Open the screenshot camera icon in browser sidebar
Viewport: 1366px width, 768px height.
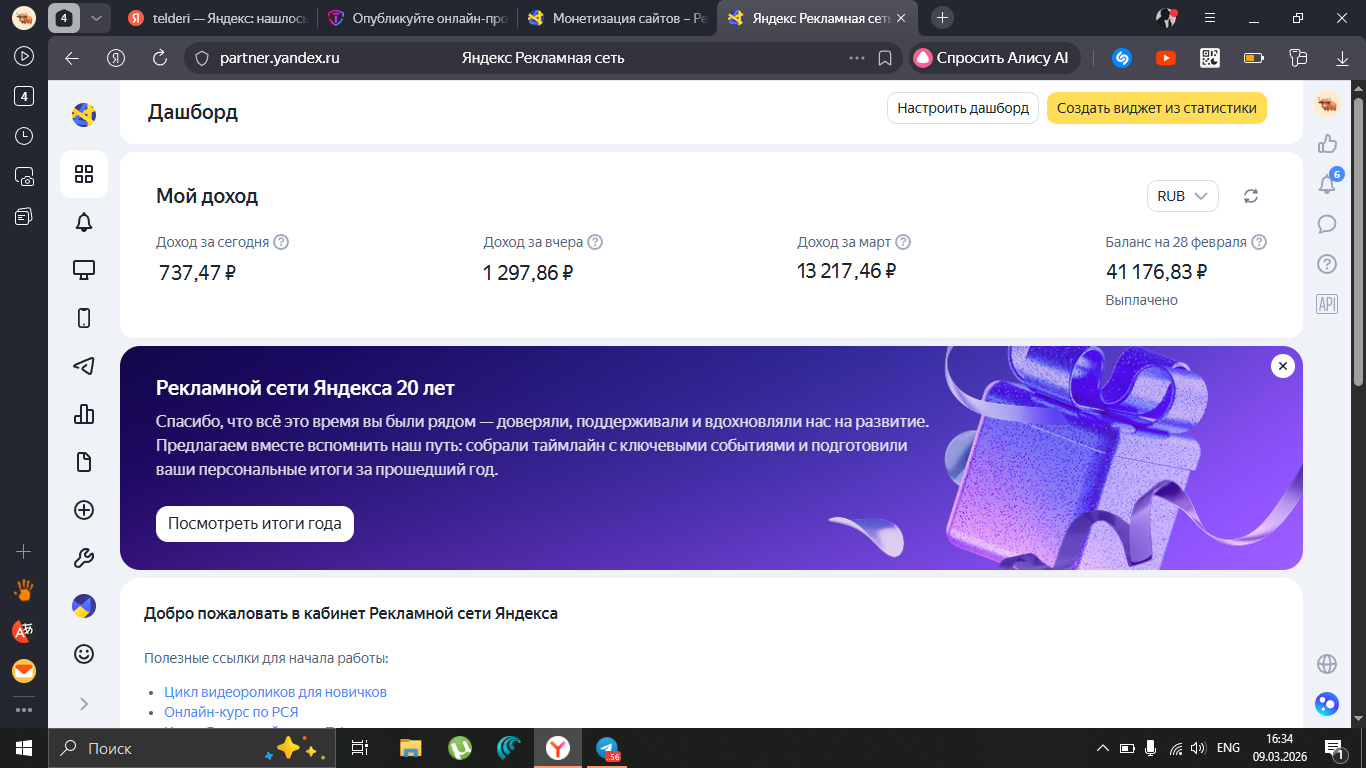pos(24,176)
